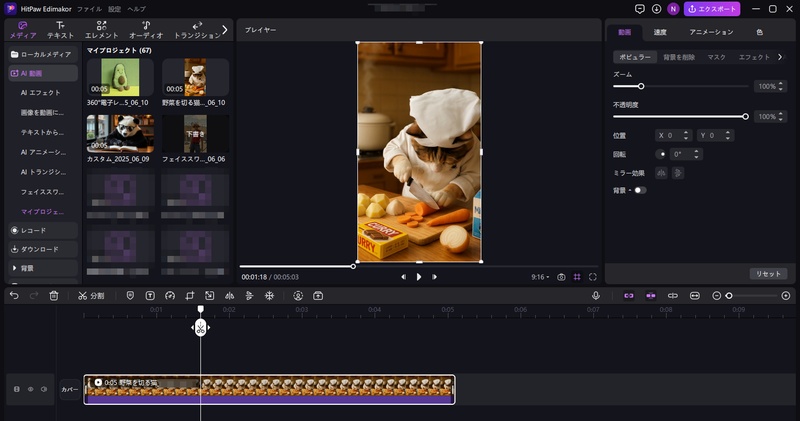
Task: Open the 9:16 aspect ratio dropdown
Action: pos(541,276)
